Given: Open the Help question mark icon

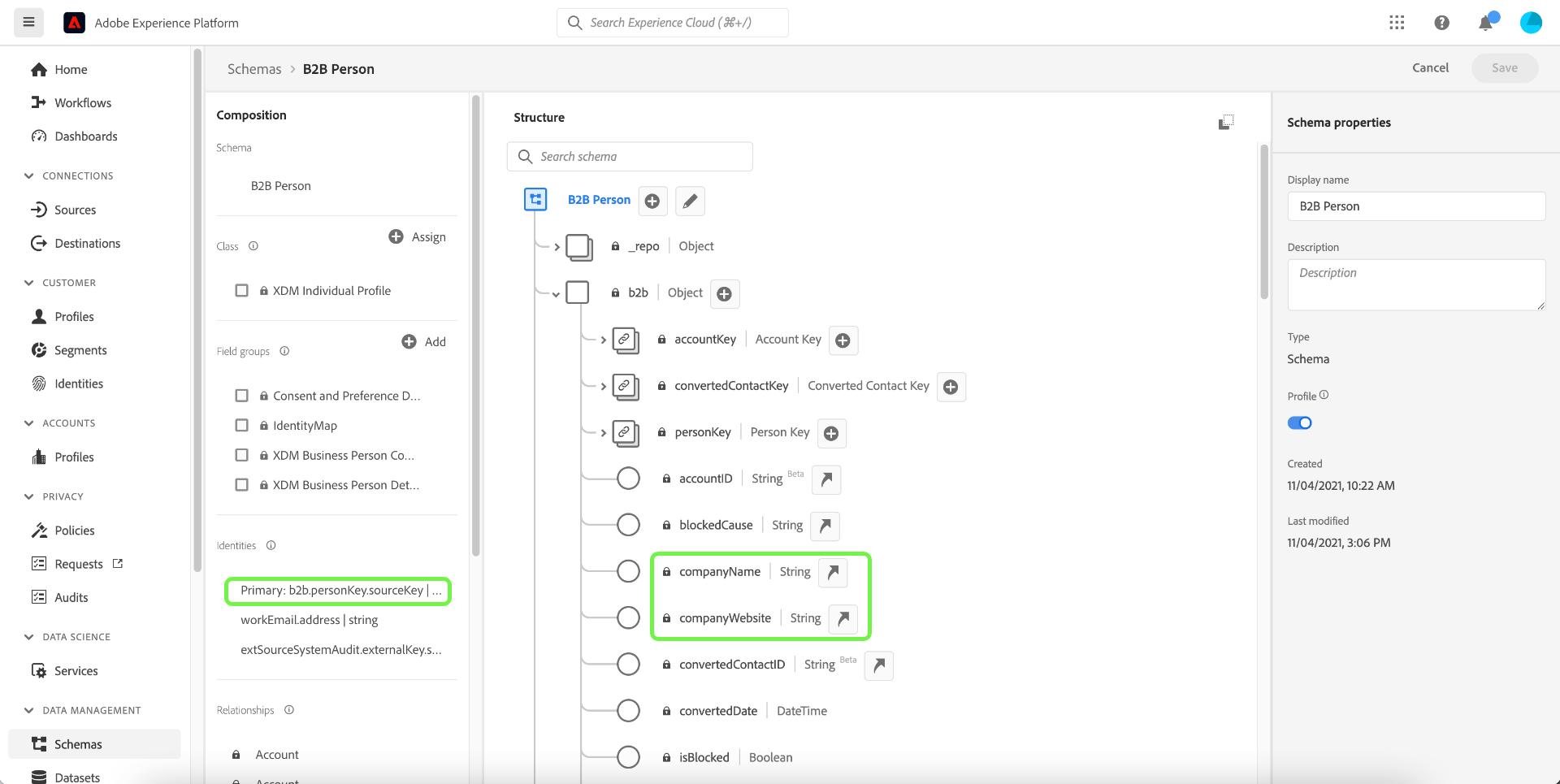Looking at the screenshot, I should (x=1441, y=23).
